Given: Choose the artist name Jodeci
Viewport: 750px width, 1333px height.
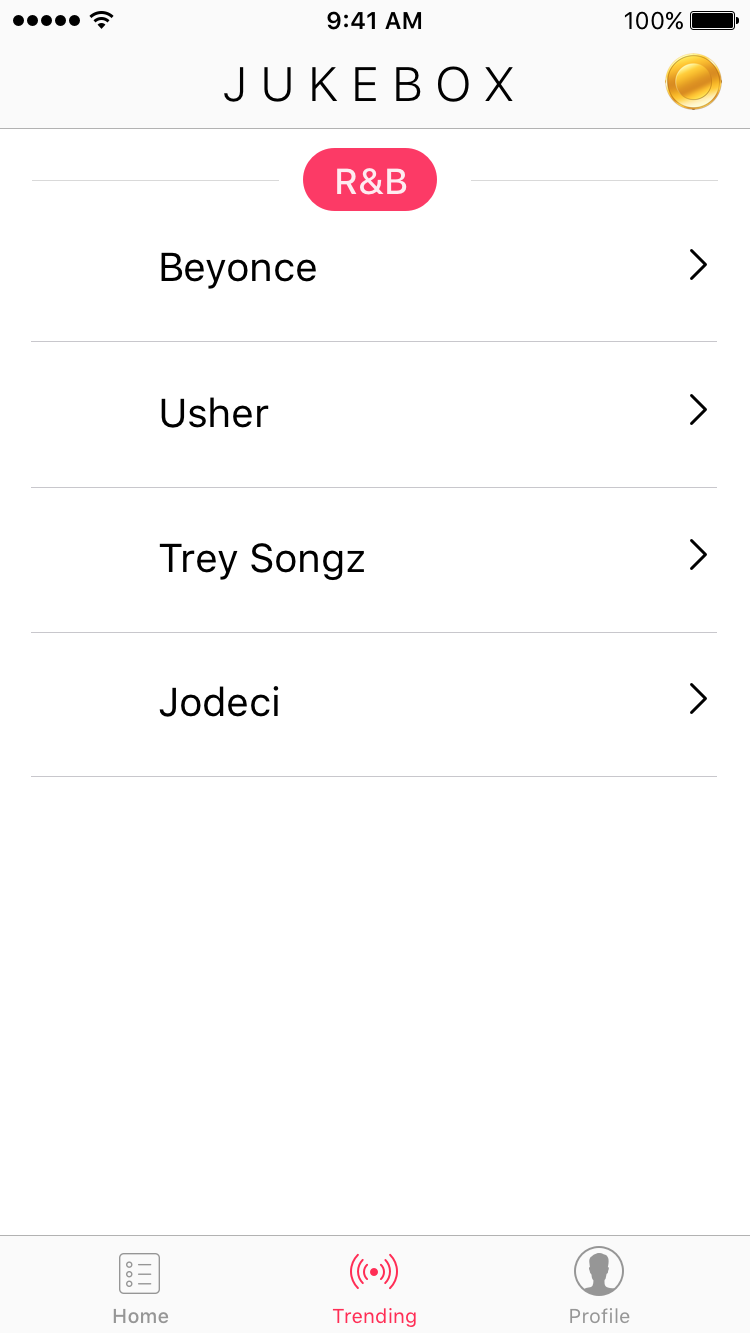Looking at the screenshot, I should coord(220,702).
